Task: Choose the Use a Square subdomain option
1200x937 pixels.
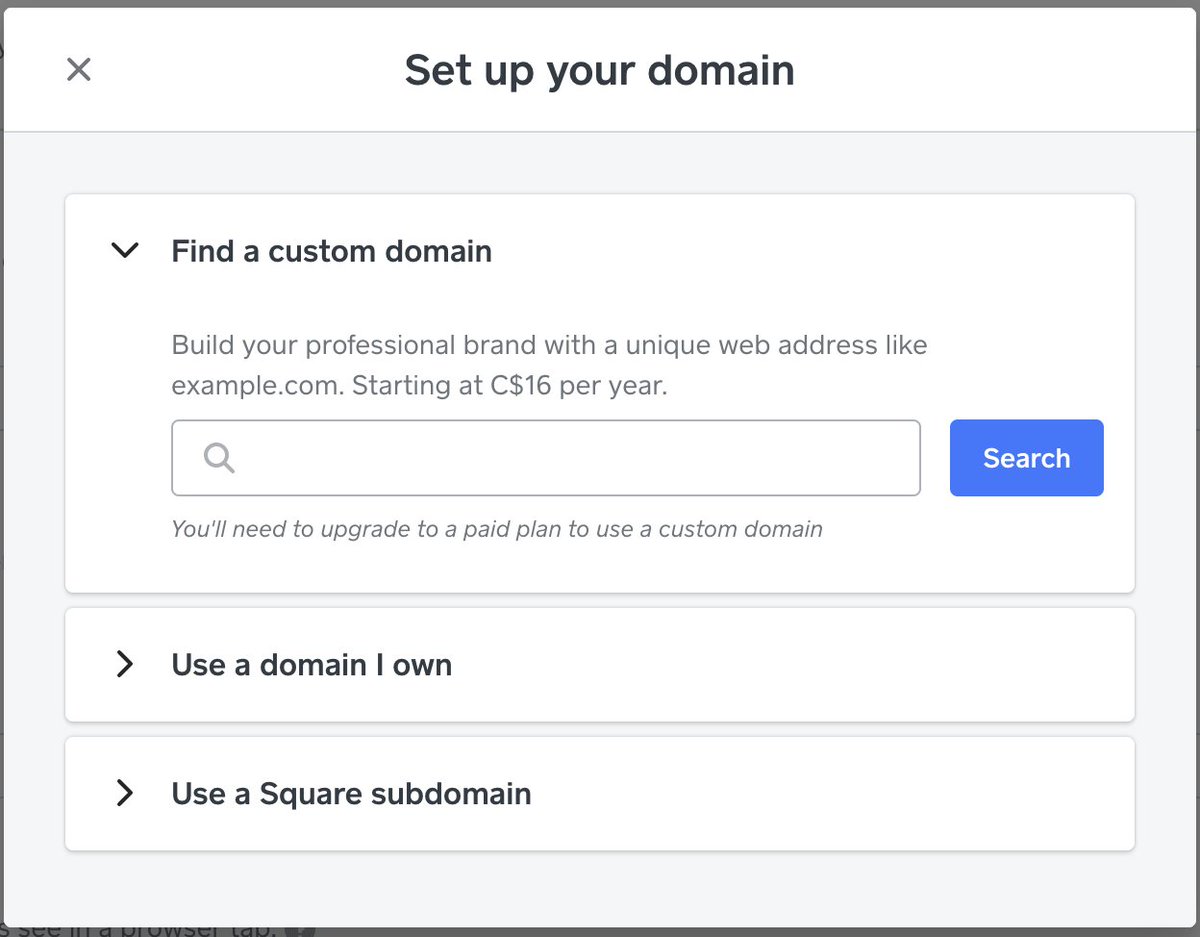Action: [351, 794]
